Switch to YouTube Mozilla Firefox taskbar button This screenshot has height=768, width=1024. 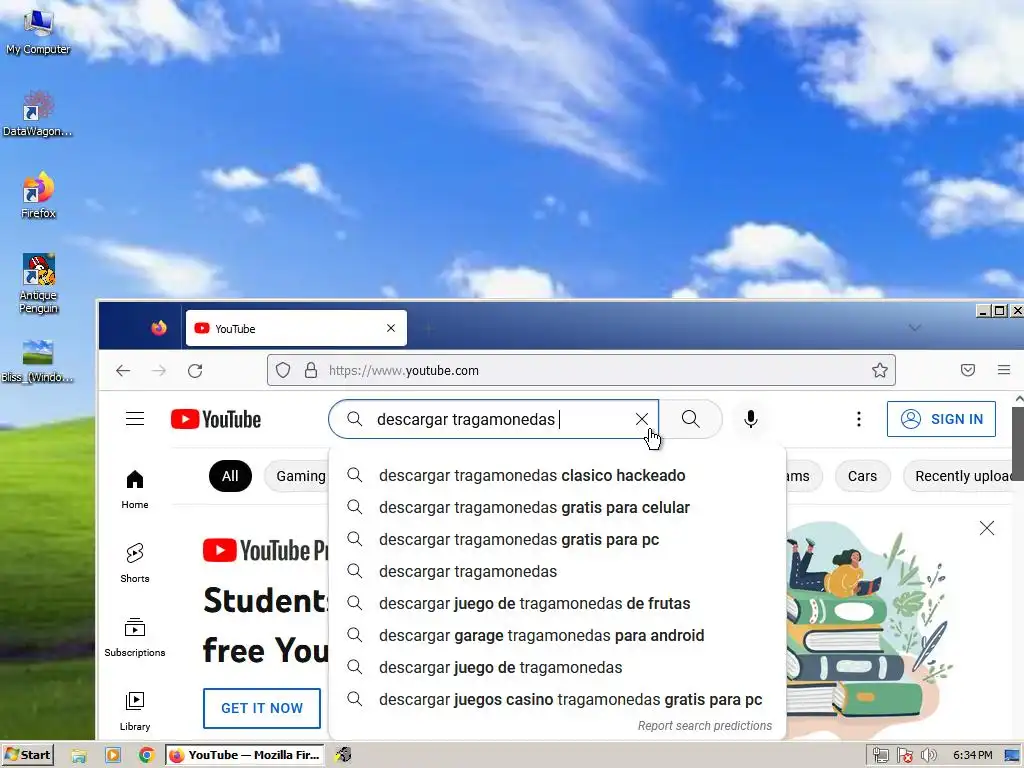point(246,755)
